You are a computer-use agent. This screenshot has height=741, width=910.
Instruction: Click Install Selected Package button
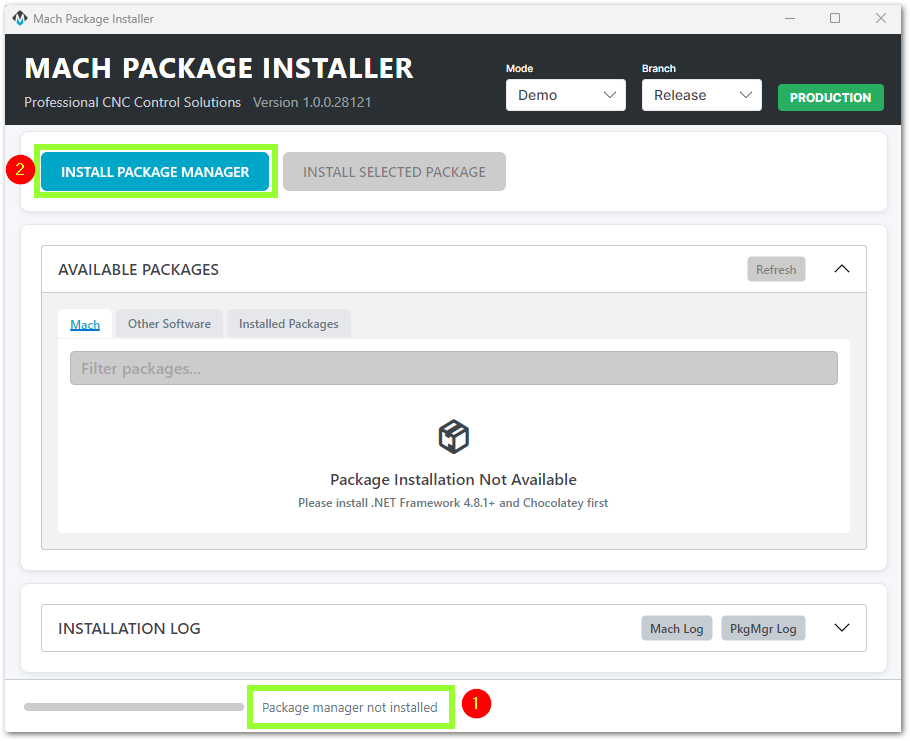tap(394, 172)
